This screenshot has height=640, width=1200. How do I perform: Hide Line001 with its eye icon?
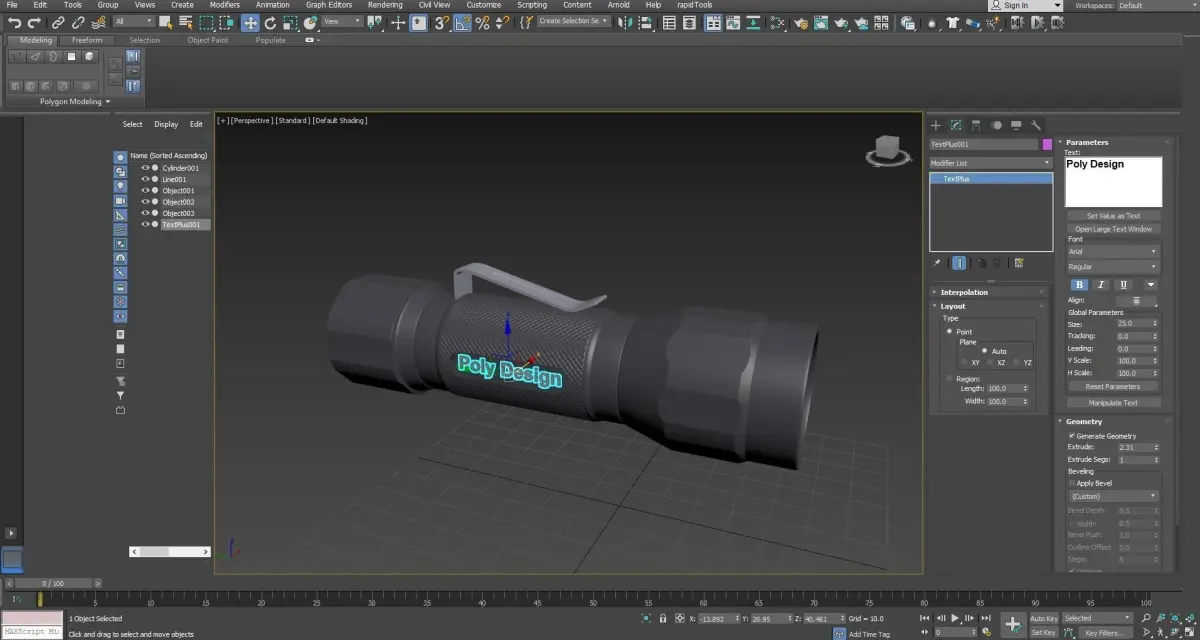[x=145, y=179]
